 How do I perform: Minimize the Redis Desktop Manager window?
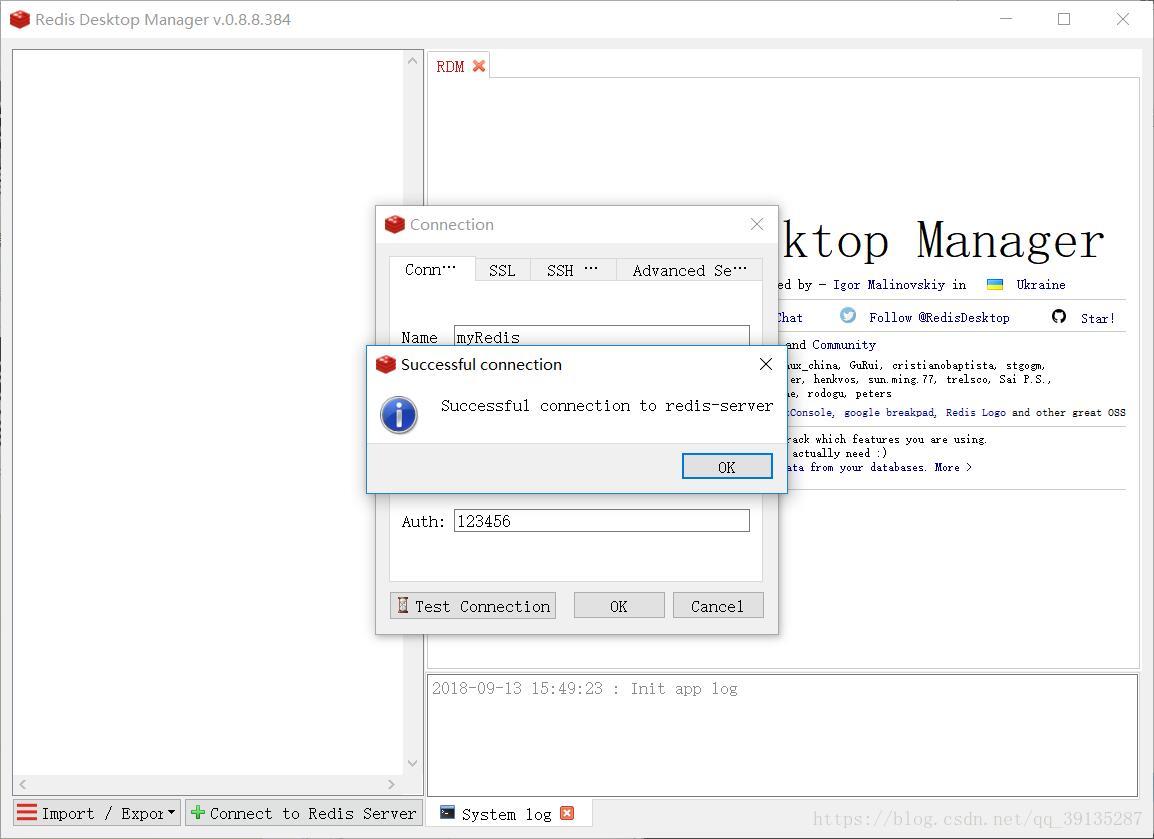1006,19
